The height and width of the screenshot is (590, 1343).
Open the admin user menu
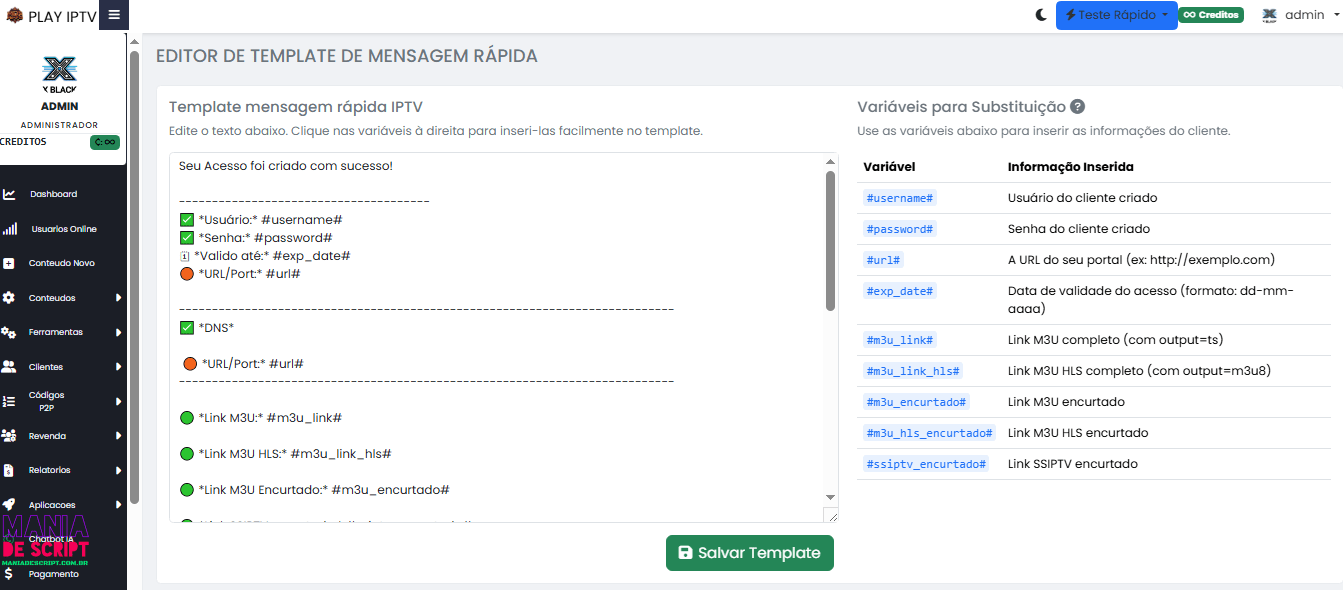(x=1298, y=15)
